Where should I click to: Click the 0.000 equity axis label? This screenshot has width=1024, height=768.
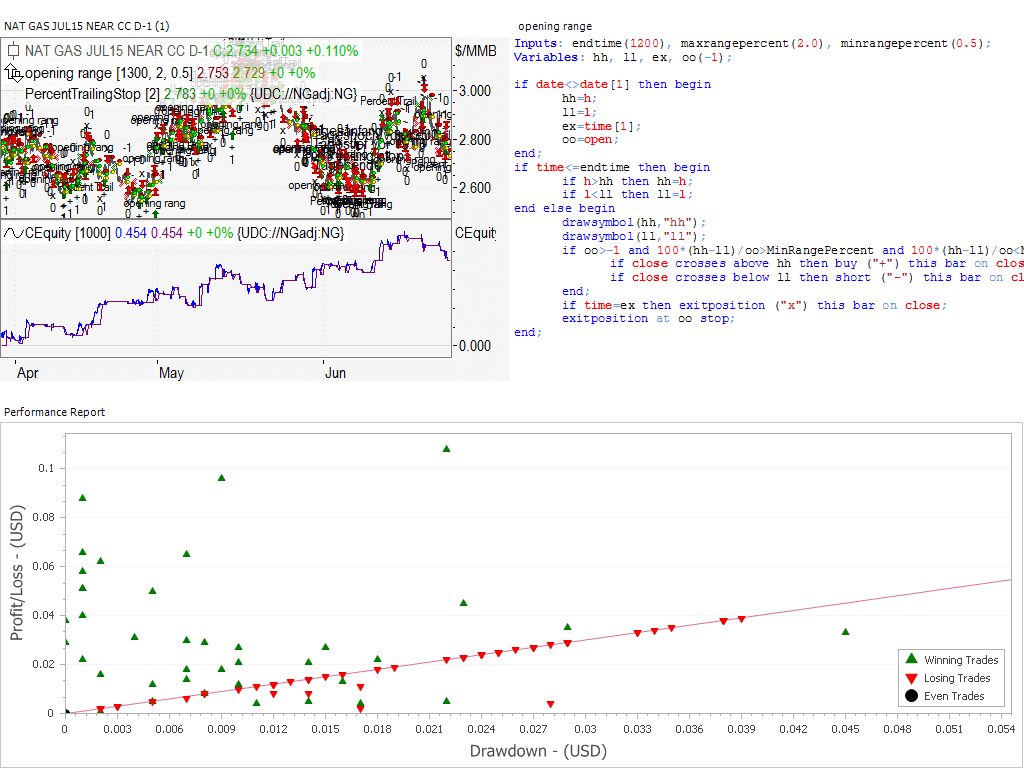coord(475,345)
